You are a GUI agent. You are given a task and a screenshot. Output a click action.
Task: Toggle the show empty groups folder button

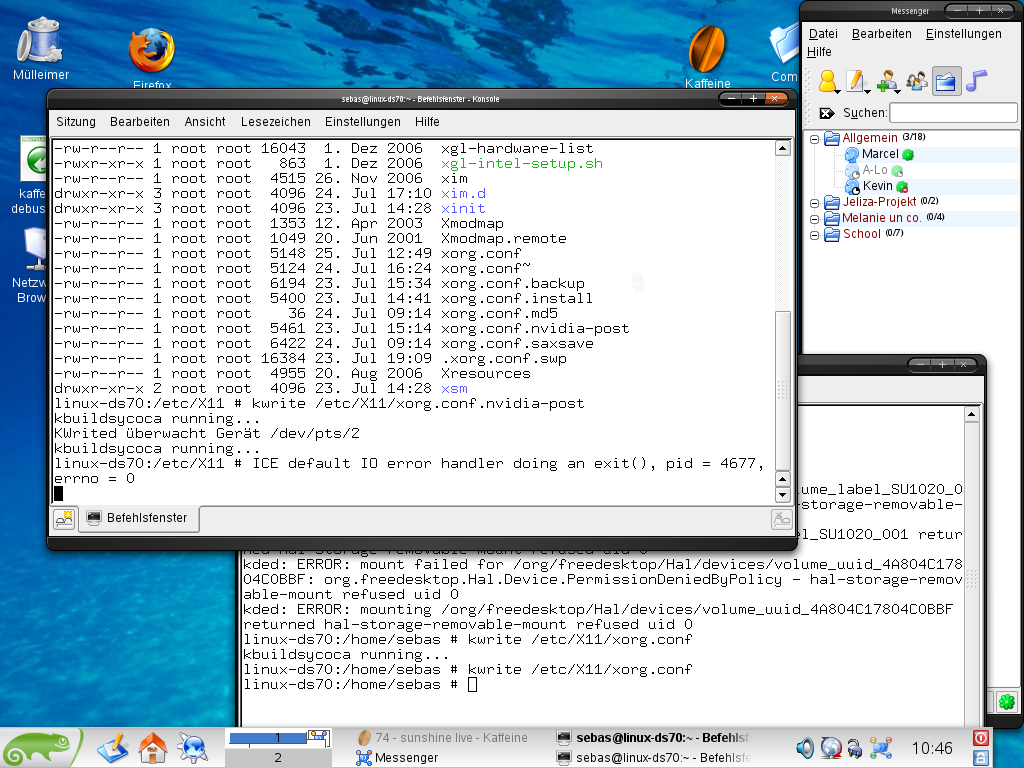point(946,81)
